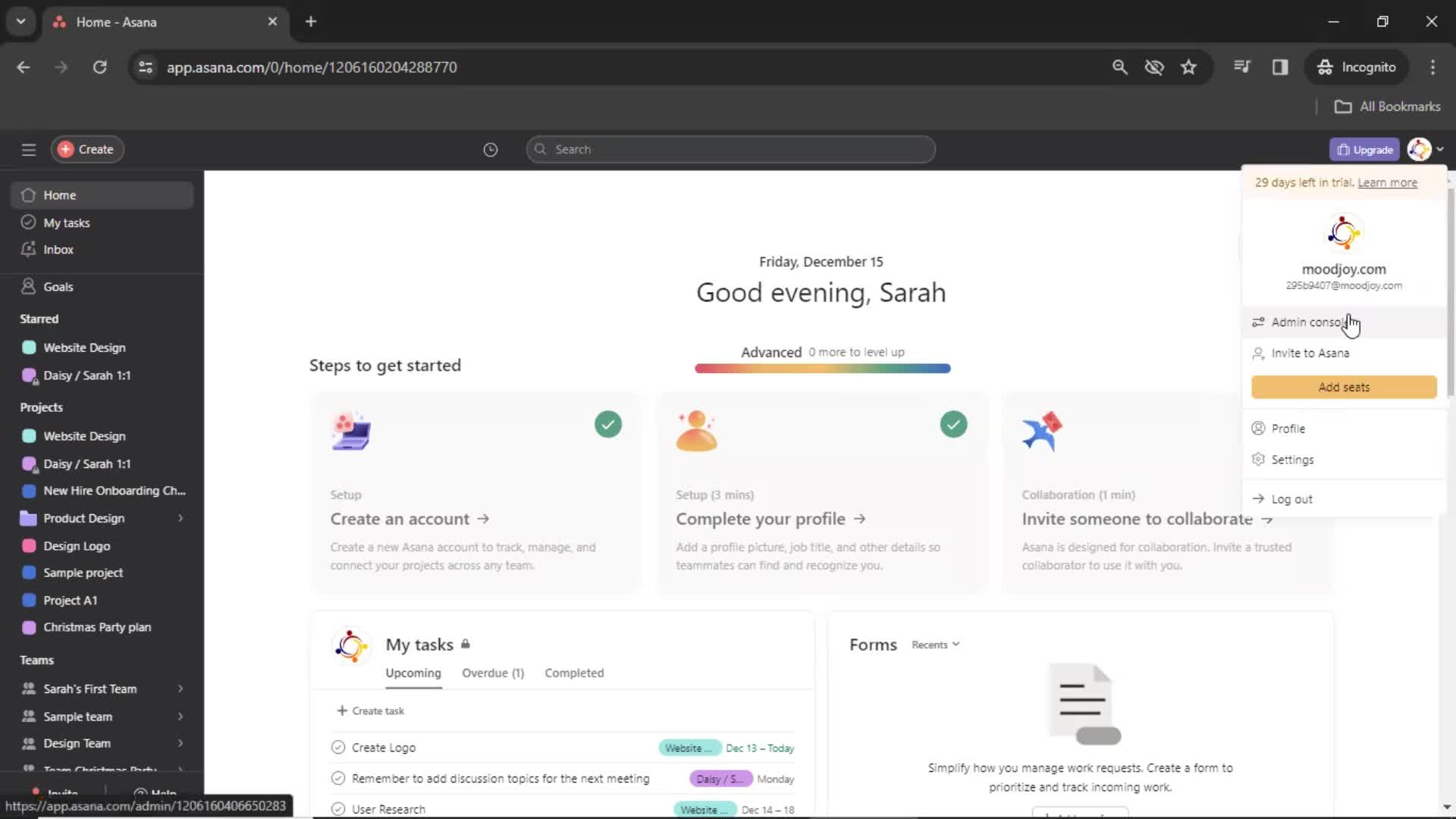This screenshot has width=1456, height=819.
Task: Open Product Design folder icon
Action: pos(29,518)
